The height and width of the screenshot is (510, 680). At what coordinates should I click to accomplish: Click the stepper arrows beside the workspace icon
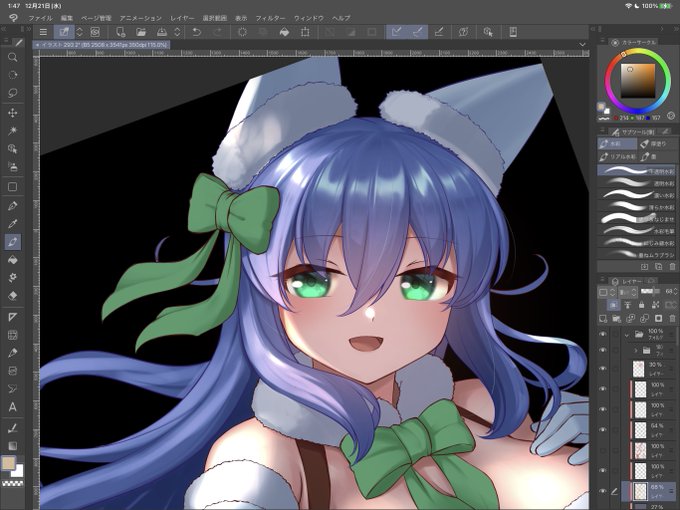click(79, 32)
